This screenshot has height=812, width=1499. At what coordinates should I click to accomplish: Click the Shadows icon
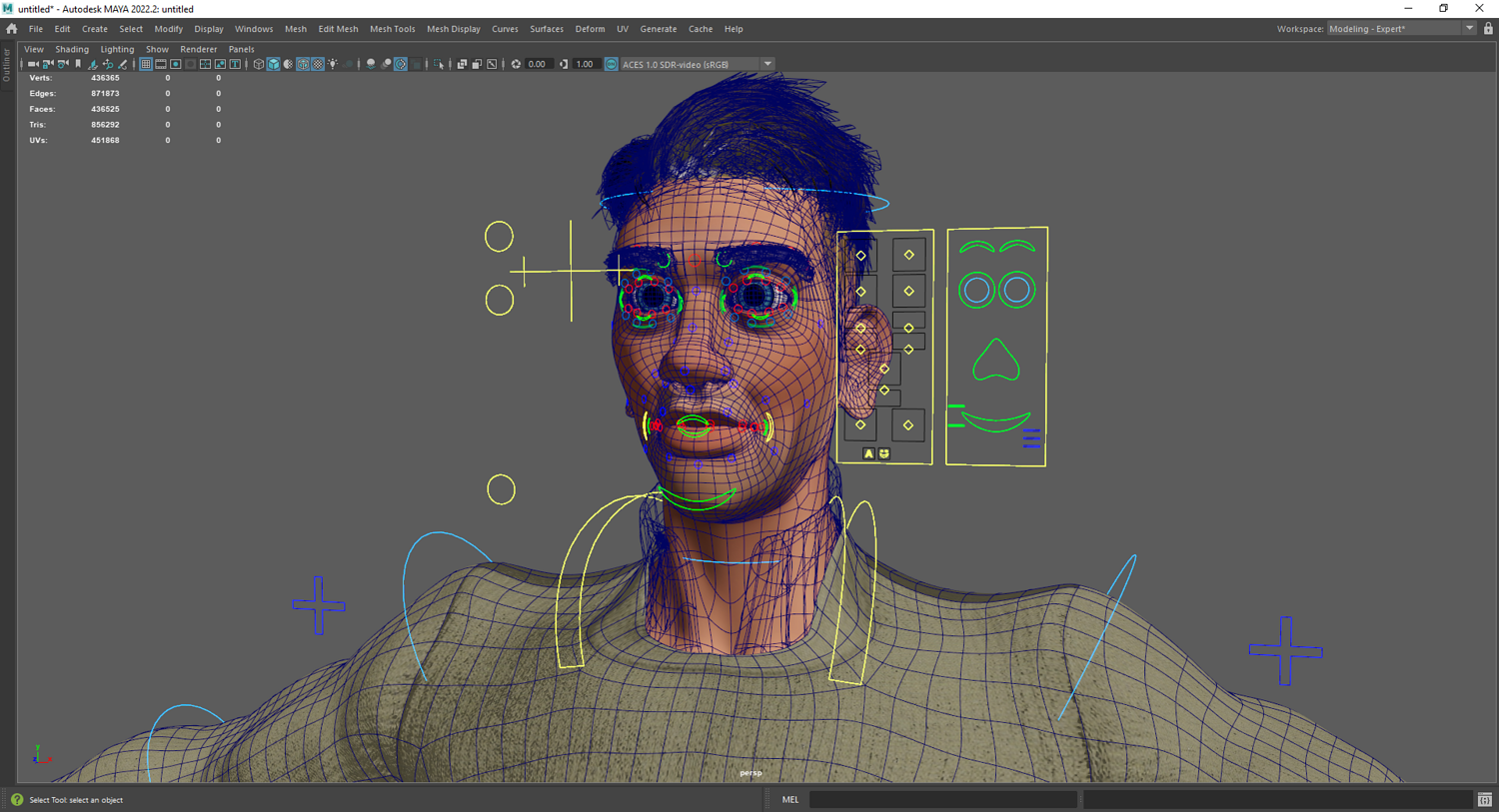pos(349,64)
